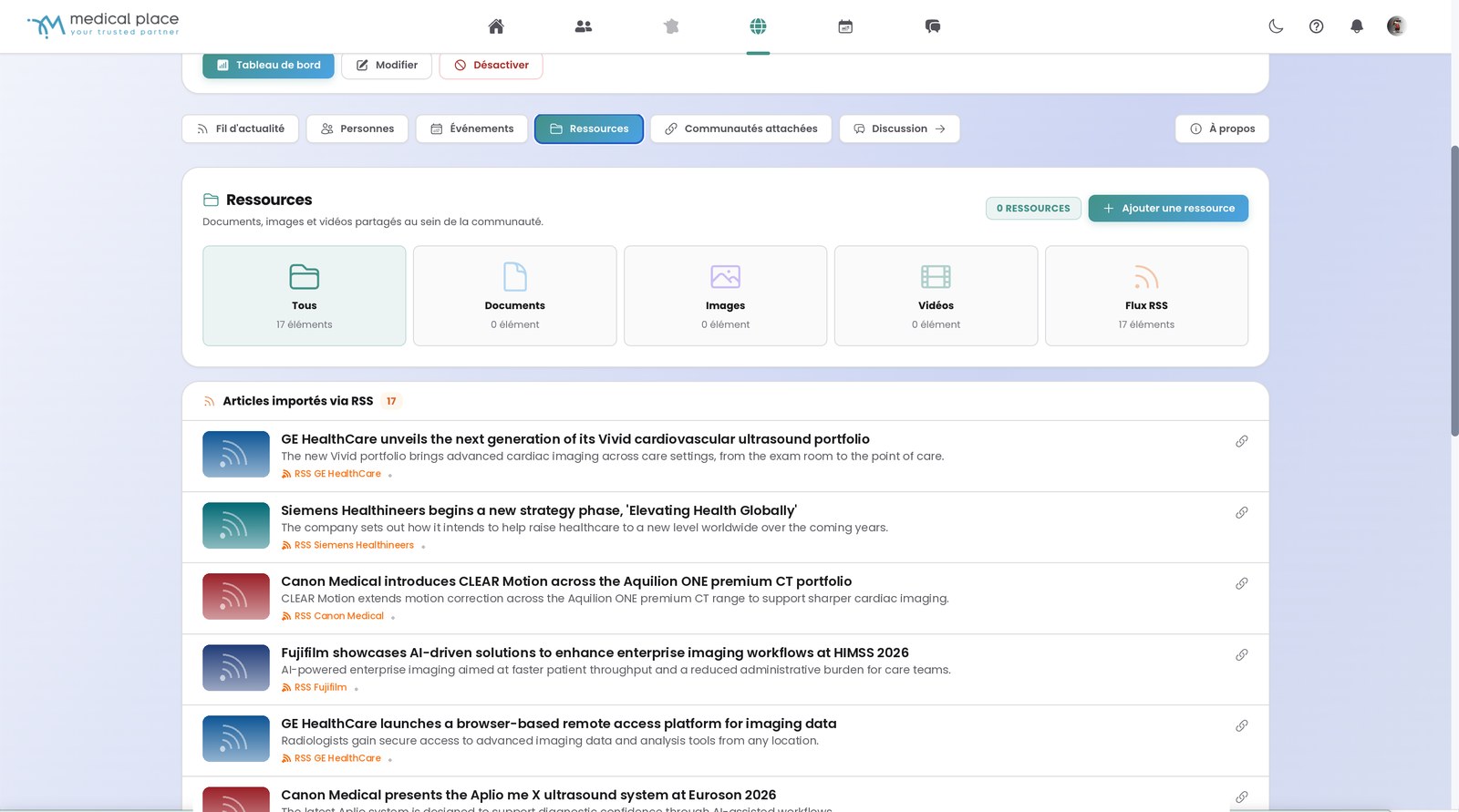Toggle dark mode with the moon icon
Image resolution: width=1459 pixels, height=812 pixels.
pos(1276,26)
